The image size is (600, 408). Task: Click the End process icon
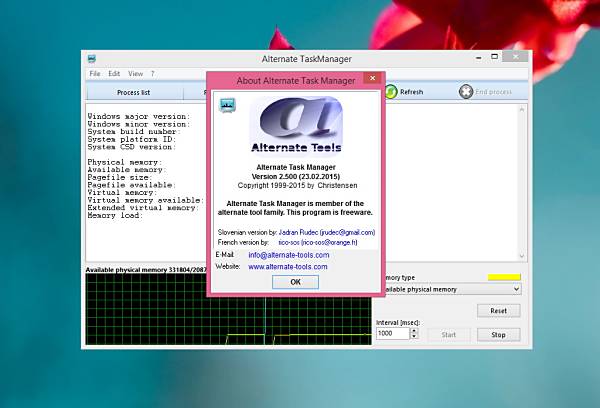click(466, 91)
